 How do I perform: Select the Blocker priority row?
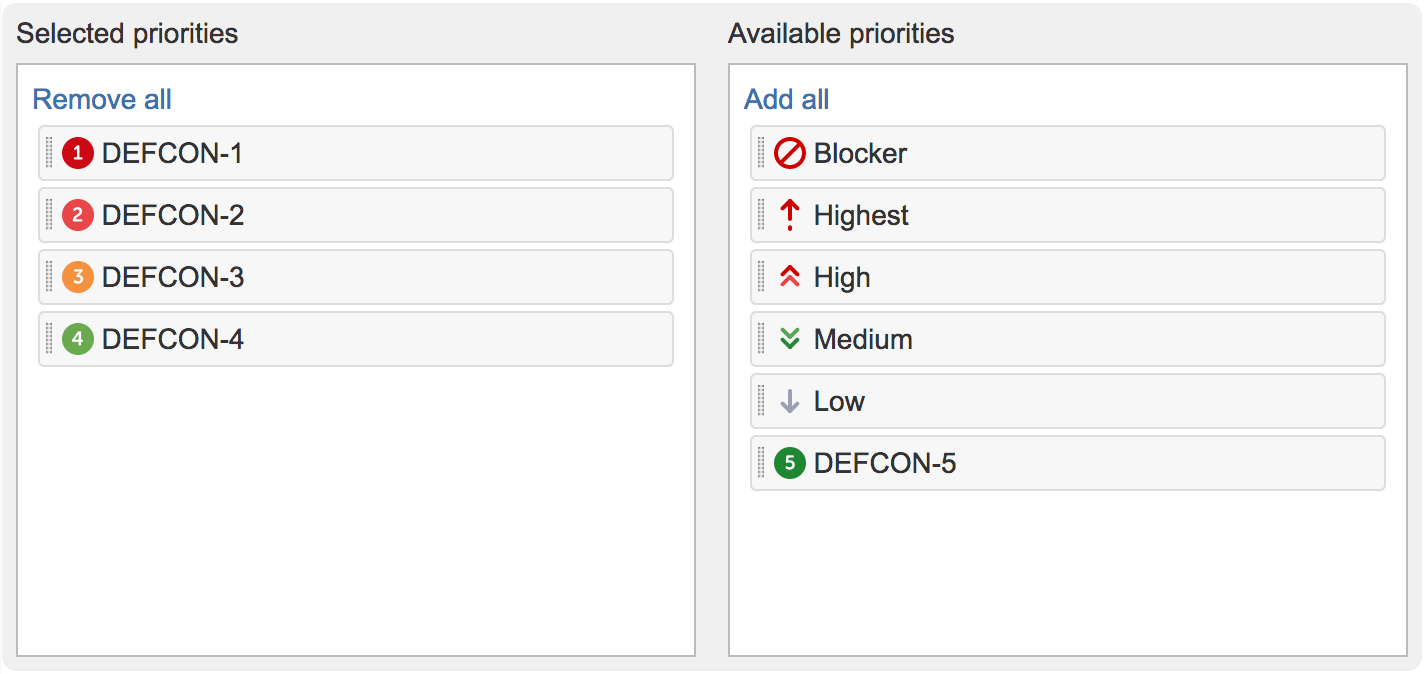tap(1066, 153)
